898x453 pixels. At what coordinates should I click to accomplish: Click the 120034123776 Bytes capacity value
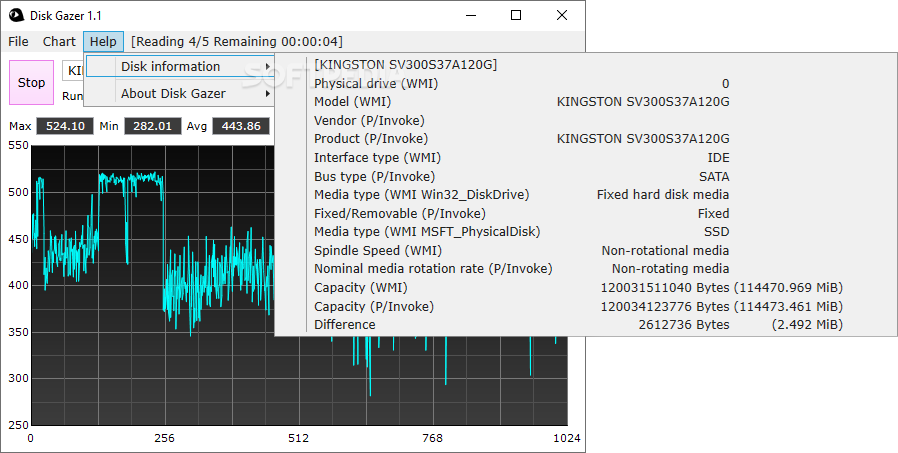(x=665, y=306)
